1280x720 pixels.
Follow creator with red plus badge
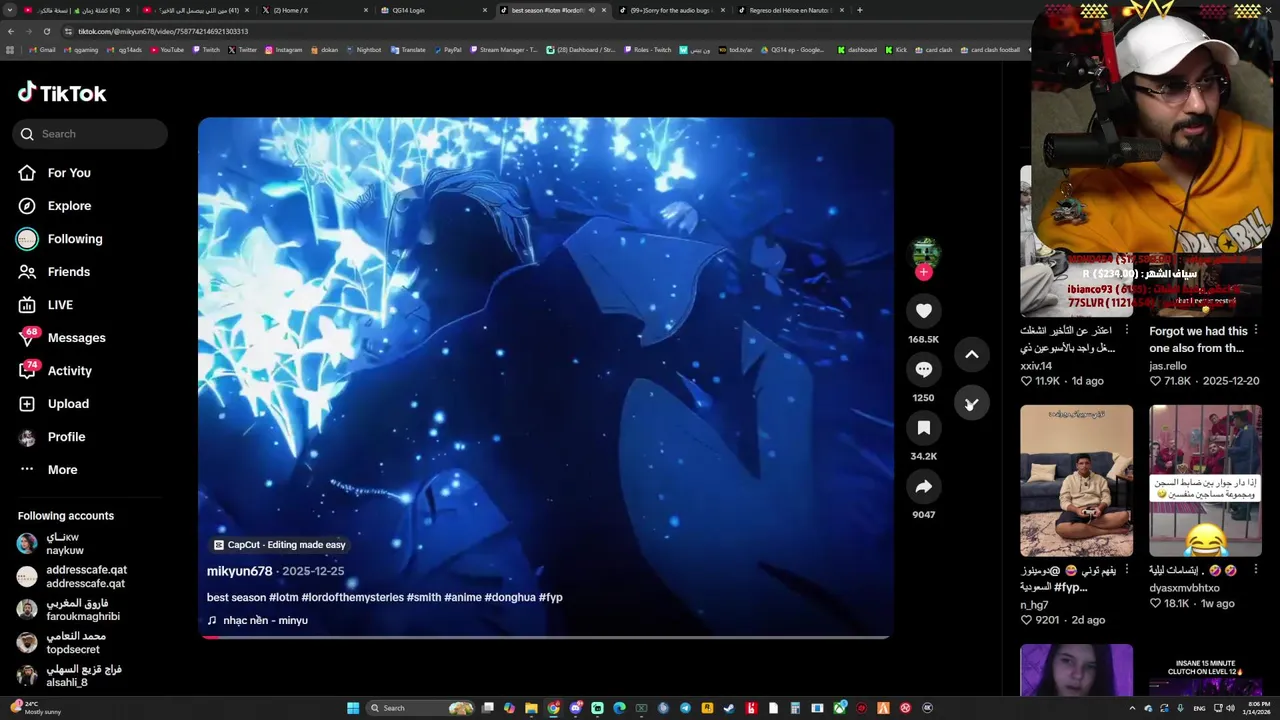pyautogui.click(x=923, y=272)
